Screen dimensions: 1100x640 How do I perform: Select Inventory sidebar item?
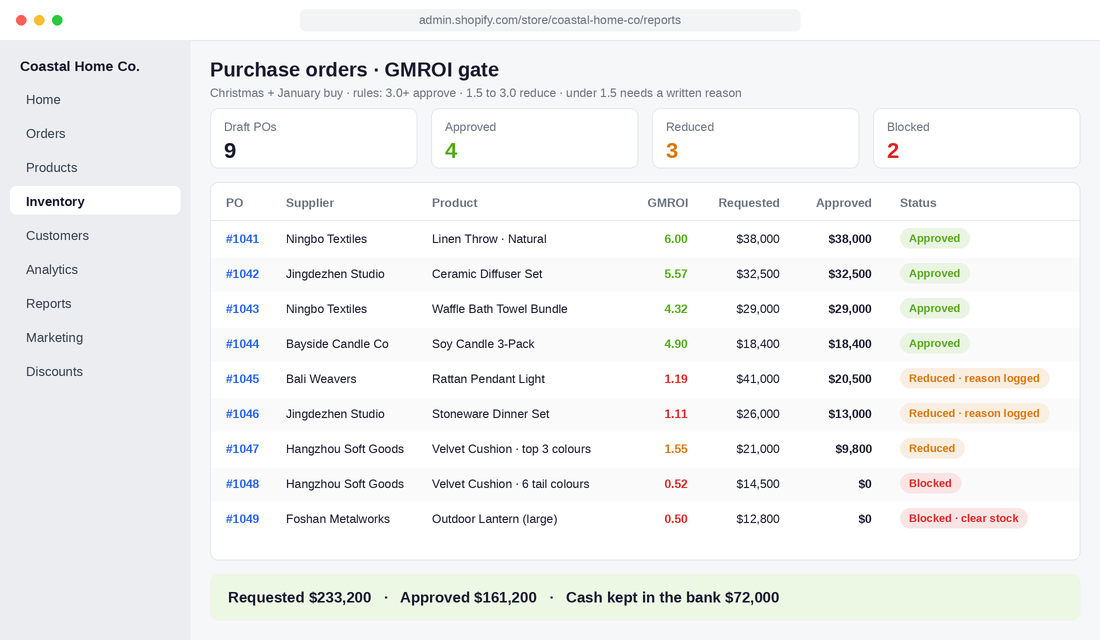point(95,201)
